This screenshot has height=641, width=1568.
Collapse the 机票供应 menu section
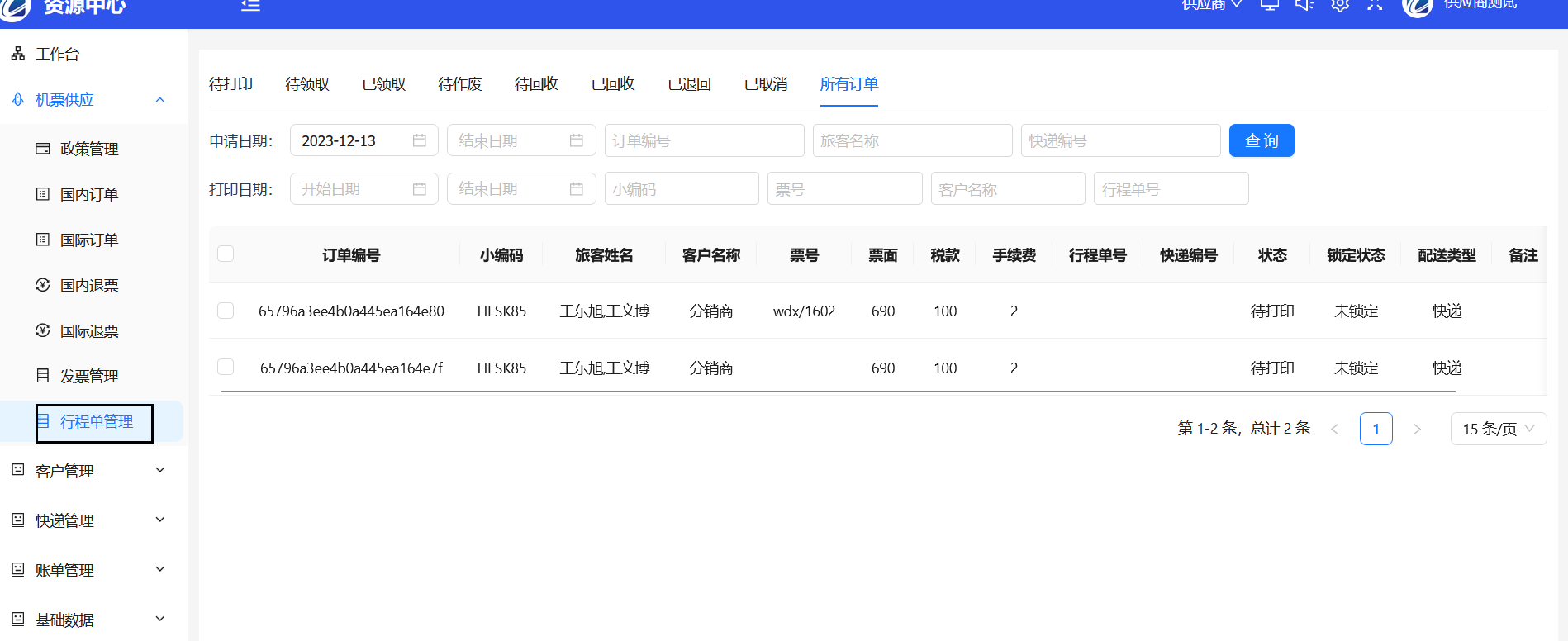coord(160,99)
